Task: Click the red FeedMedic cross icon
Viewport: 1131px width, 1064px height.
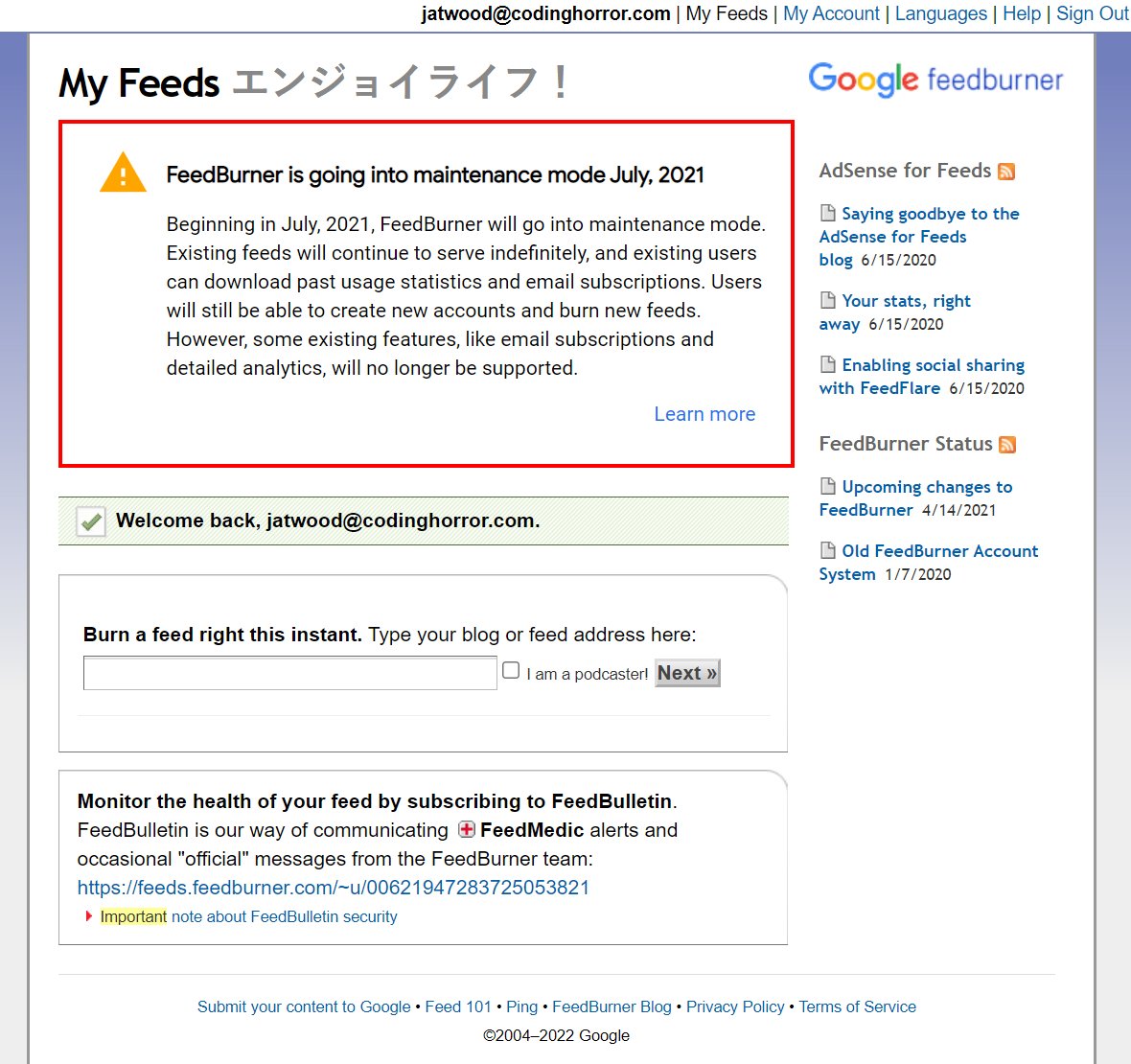Action: point(467,830)
